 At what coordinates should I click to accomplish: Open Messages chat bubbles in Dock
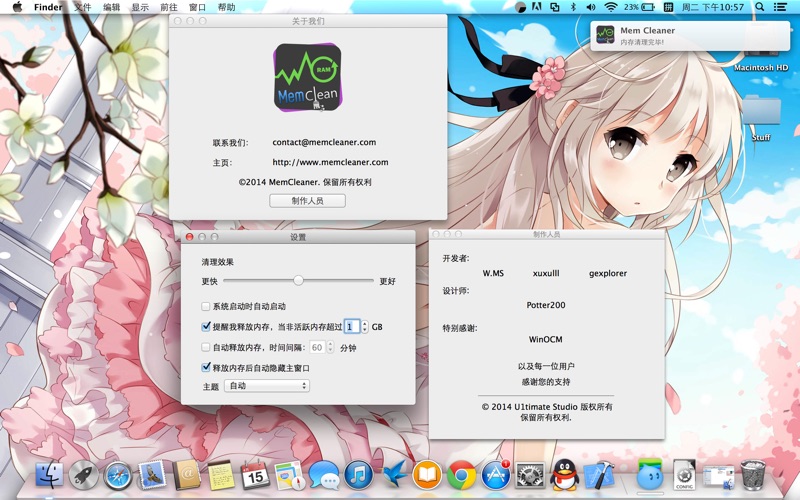click(x=323, y=476)
